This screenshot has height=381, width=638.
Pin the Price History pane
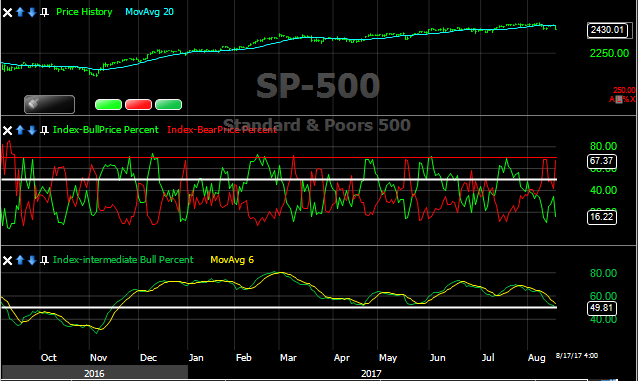[44, 12]
